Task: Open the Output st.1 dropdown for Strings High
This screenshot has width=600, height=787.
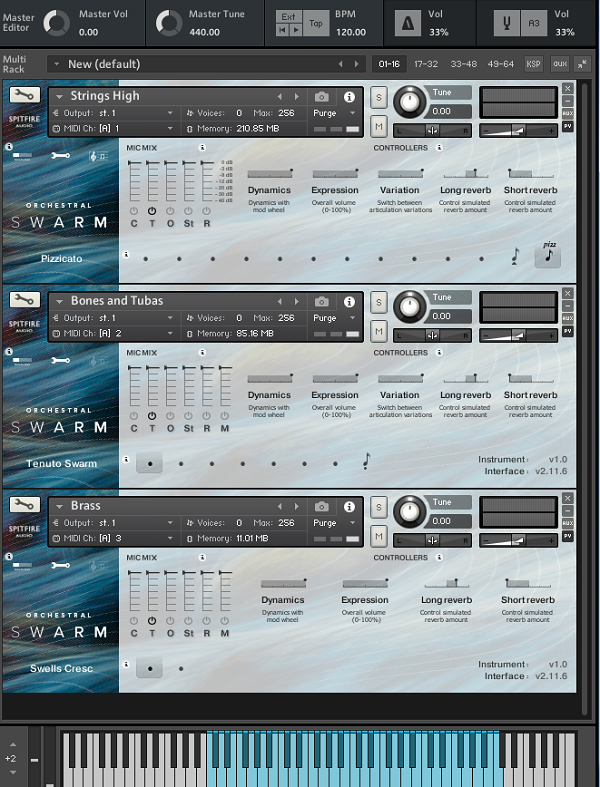Action: pyautogui.click(x=113, y=113)
